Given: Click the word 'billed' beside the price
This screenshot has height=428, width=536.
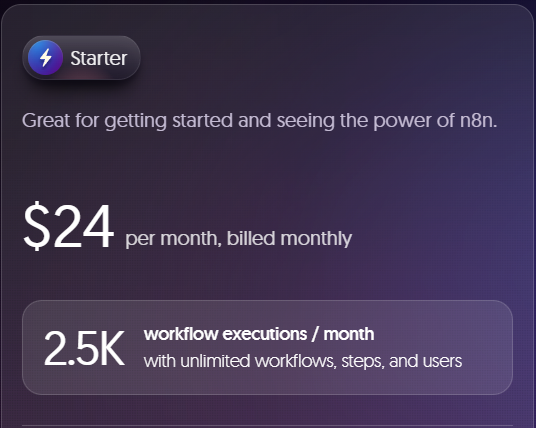Looking at the screenshot, I should 251,238.
